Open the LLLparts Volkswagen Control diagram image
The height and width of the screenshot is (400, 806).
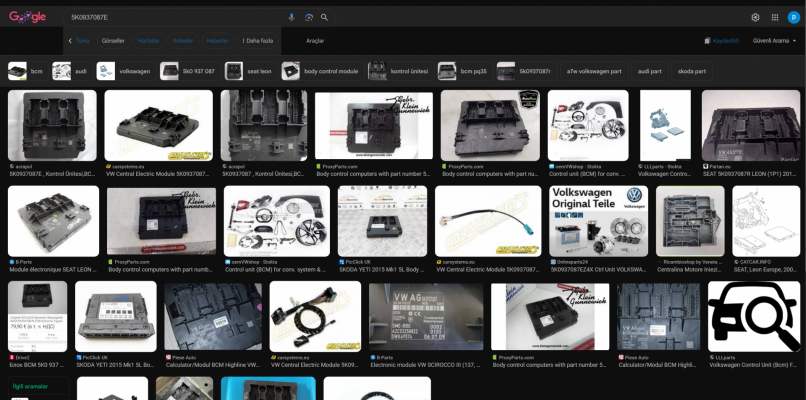(665, 125)
